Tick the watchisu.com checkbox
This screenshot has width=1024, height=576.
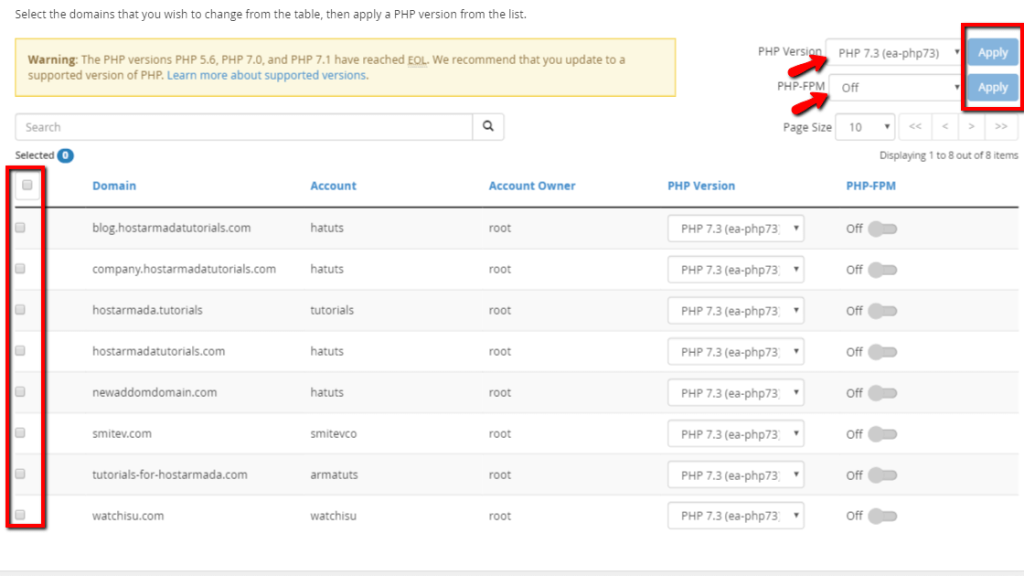coord(20,515)
